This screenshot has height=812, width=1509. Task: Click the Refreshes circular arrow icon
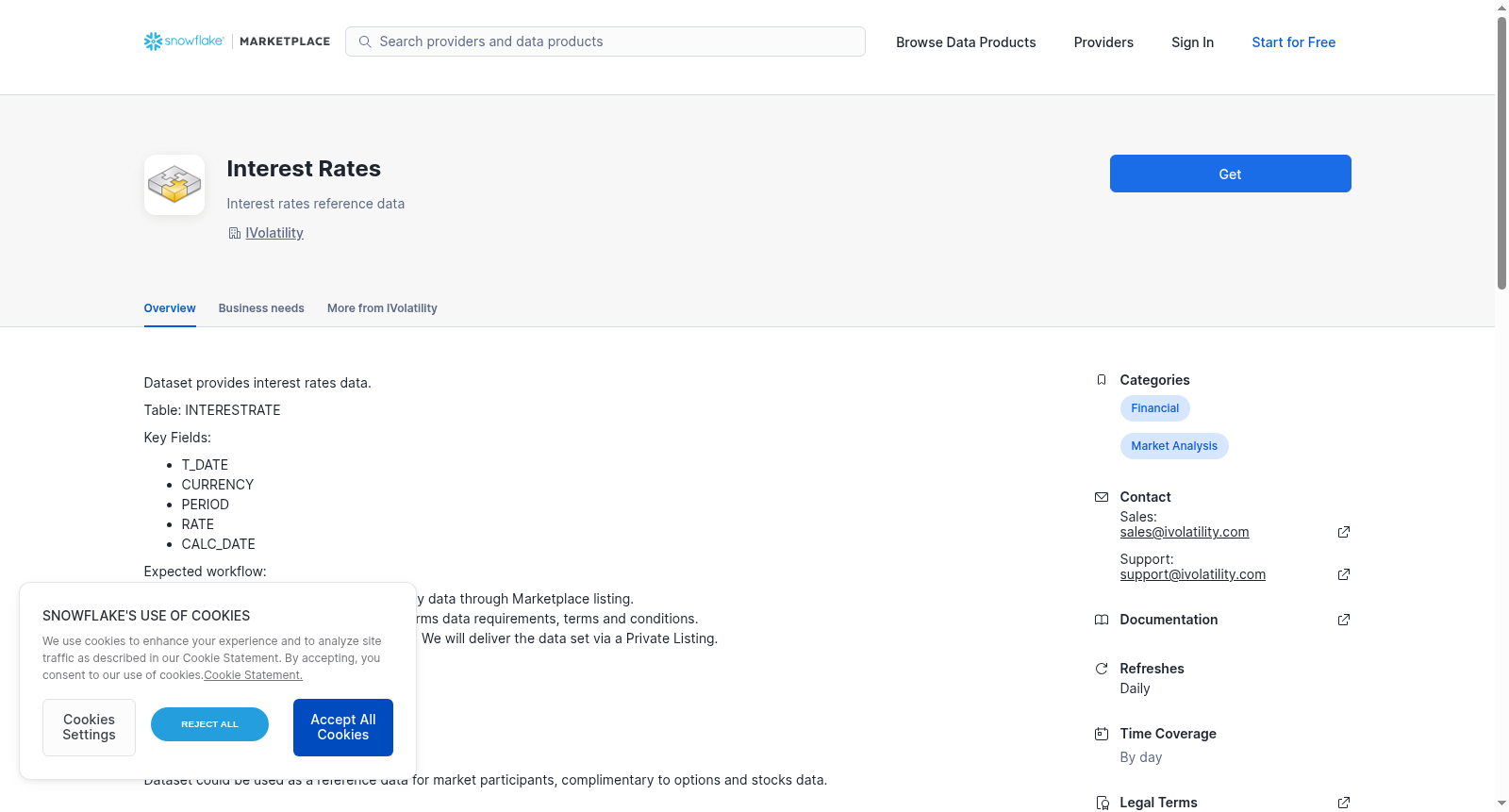coord(1102,669)
